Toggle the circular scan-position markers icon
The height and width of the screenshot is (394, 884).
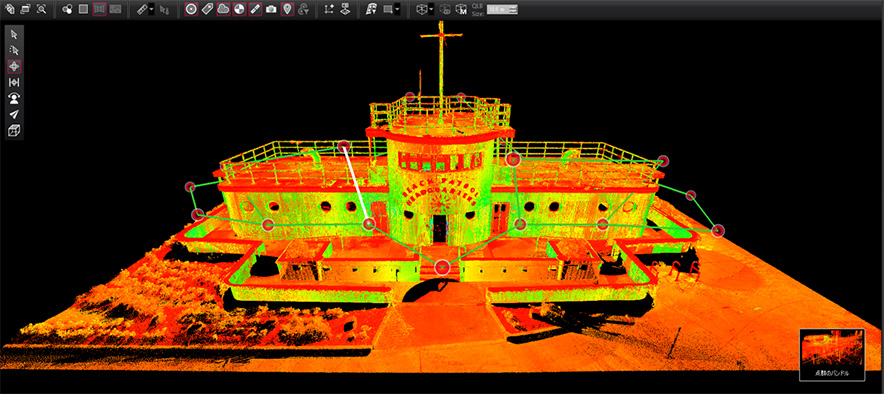[191, 9]
